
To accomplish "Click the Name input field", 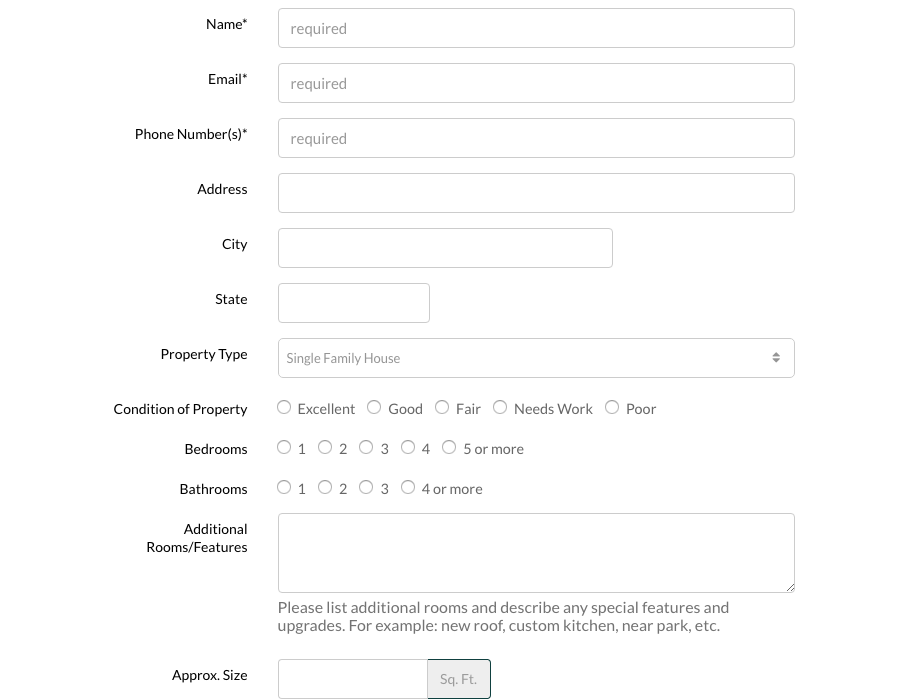I will pos(536,28).
